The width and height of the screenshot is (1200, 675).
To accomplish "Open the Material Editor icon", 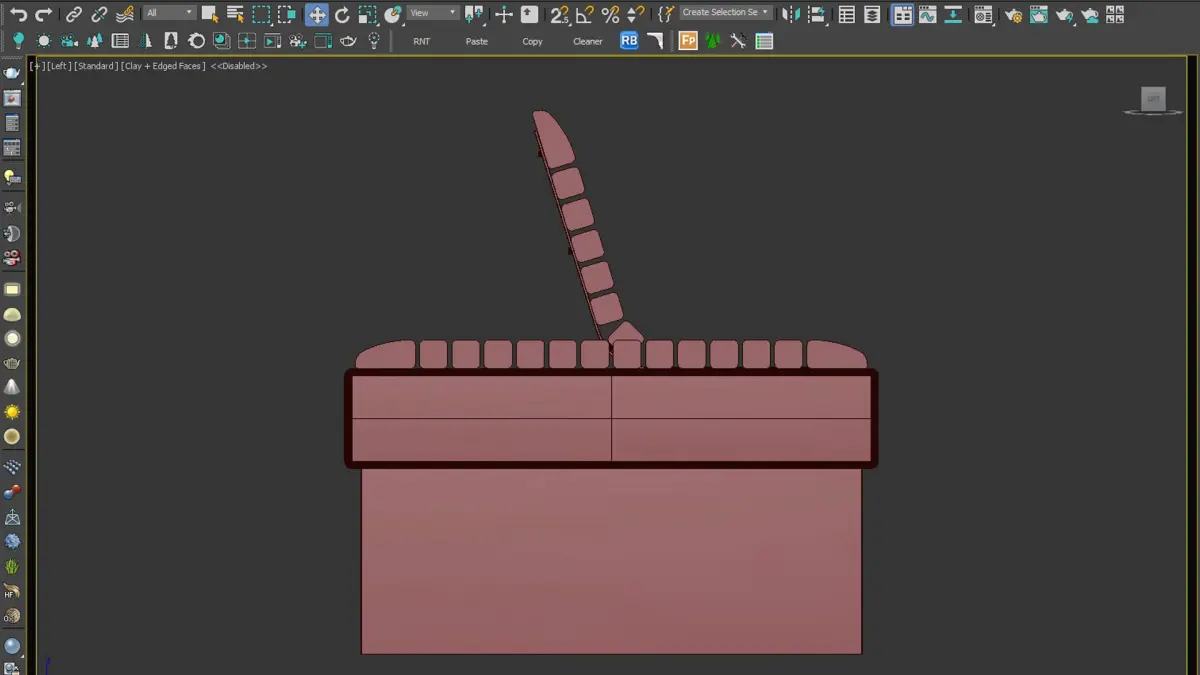I will coord(984,14).
